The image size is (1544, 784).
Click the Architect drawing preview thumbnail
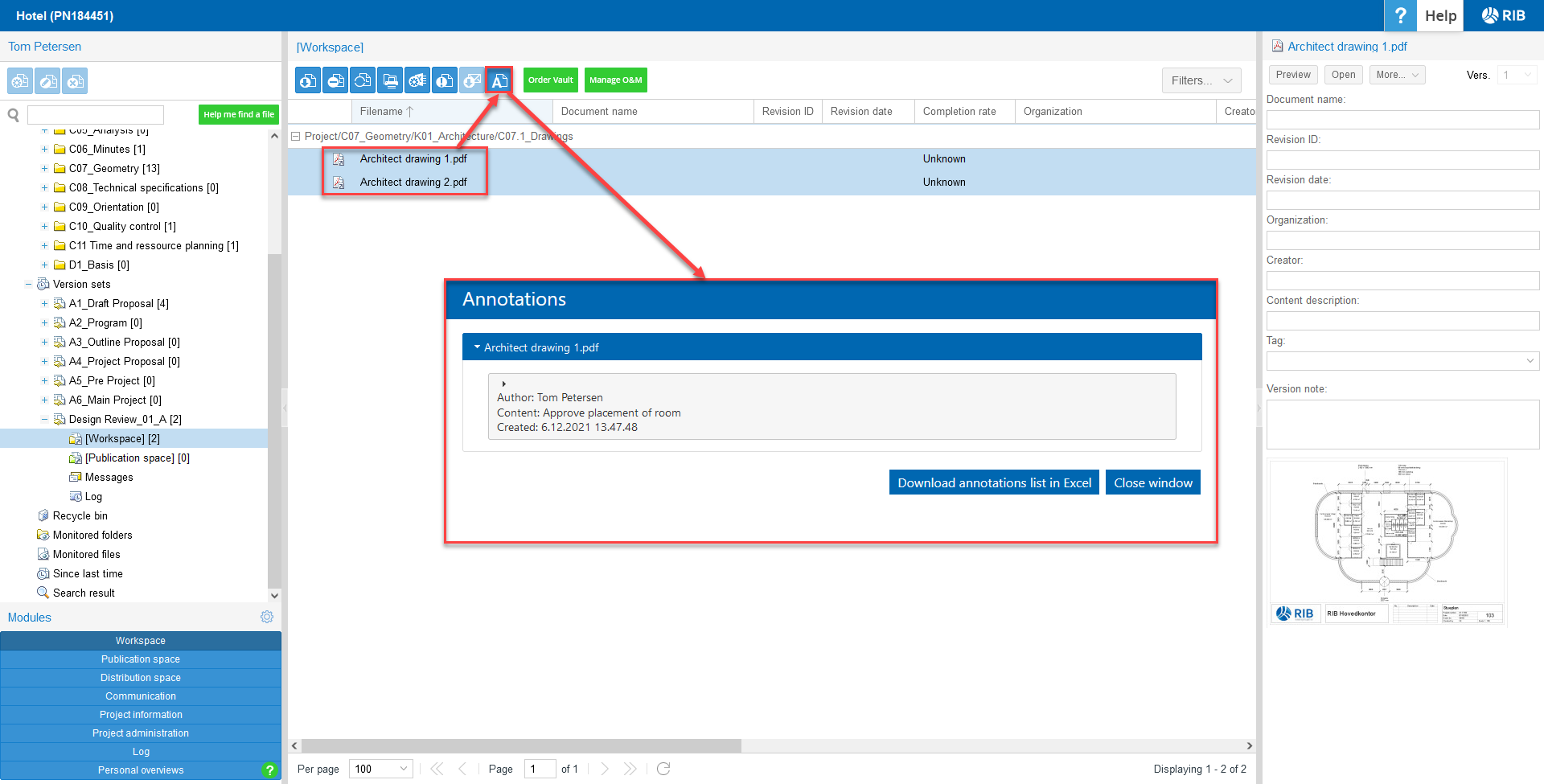coord(1387,541)
